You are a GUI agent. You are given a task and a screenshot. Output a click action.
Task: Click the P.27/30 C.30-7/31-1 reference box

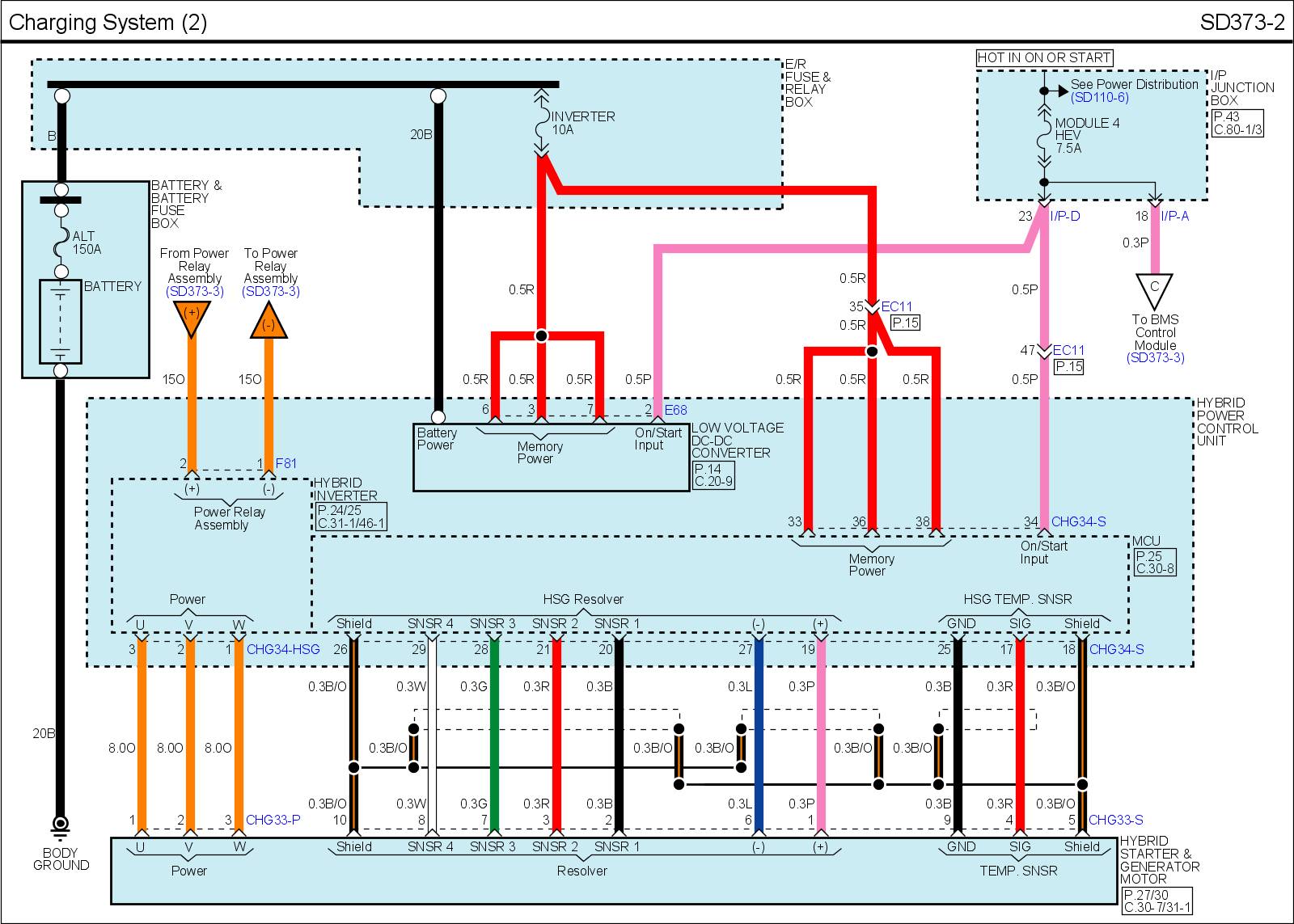(1157, 901)
